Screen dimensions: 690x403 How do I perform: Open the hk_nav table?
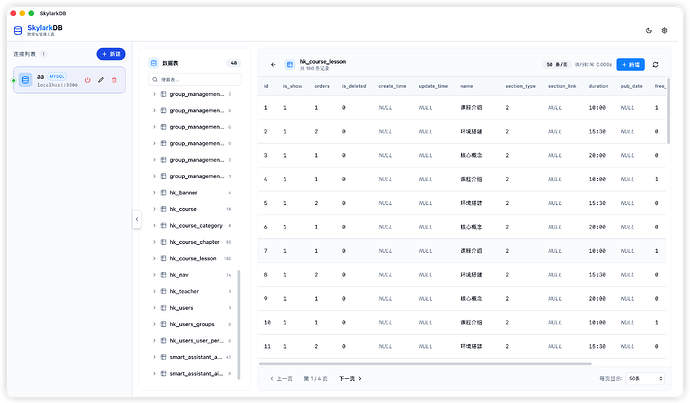tap(179, 274)
